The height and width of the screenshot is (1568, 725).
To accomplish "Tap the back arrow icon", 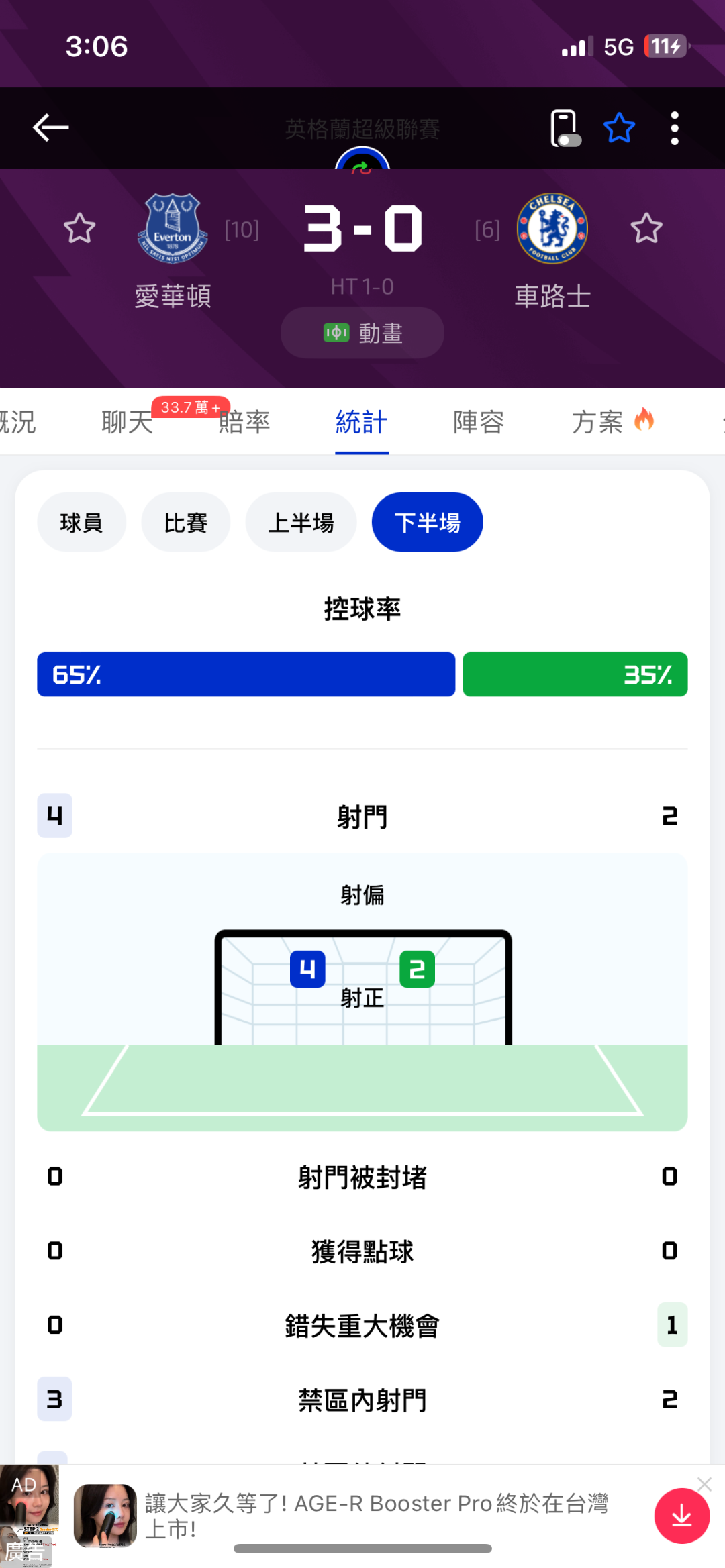I will 50,127.
